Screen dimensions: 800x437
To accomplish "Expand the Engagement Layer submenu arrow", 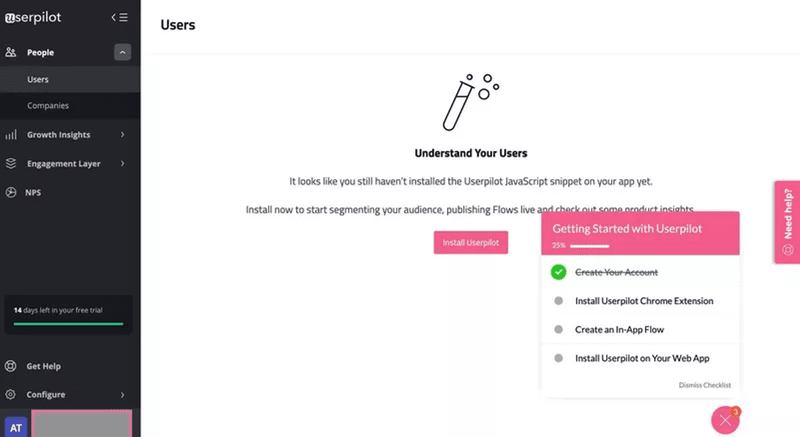I will click(122, 163).
